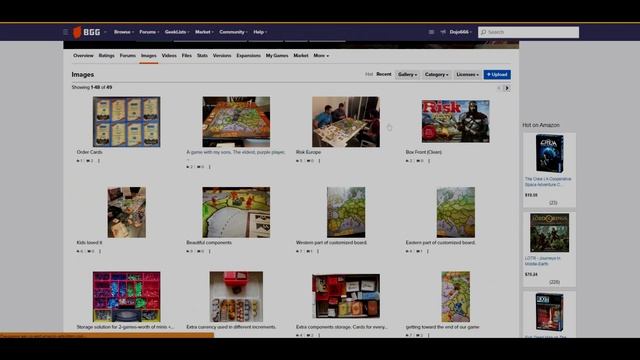This screenshot has height=360, width=640.
Task: Expand the Forums navbar menu
Action: coord(149,32)
